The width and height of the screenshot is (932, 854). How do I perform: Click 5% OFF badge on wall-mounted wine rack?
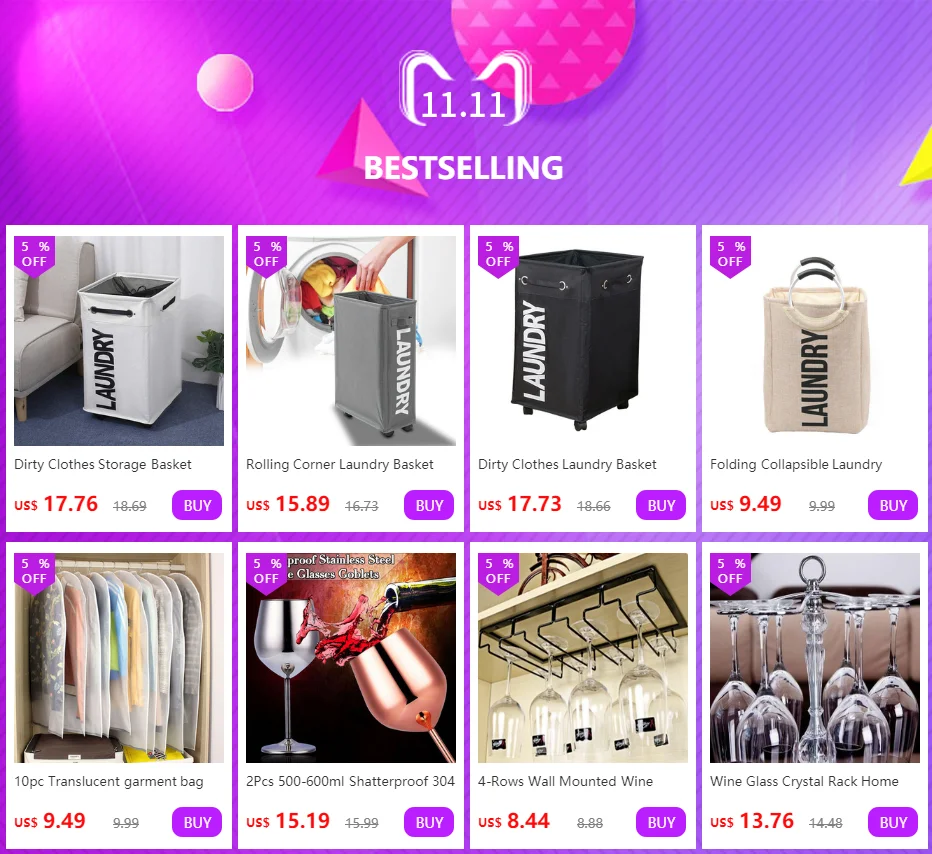498,573
